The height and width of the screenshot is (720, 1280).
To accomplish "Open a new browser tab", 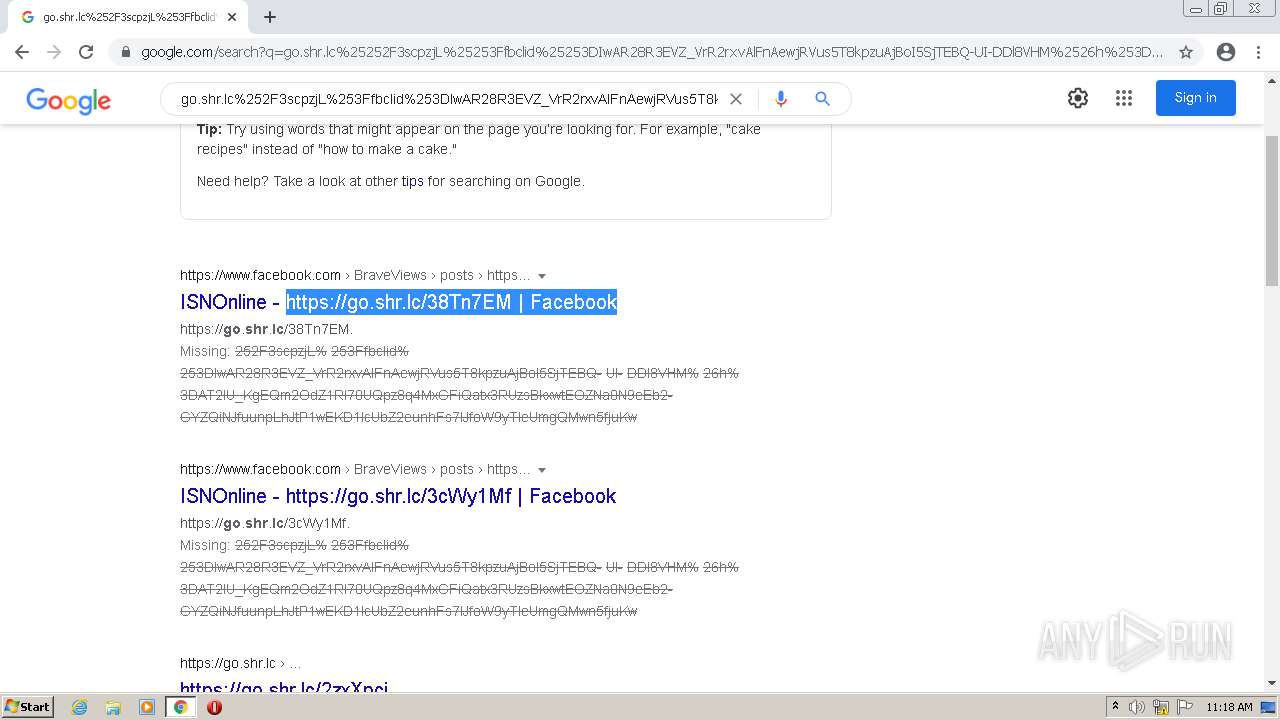I will (x=270, y=17).
